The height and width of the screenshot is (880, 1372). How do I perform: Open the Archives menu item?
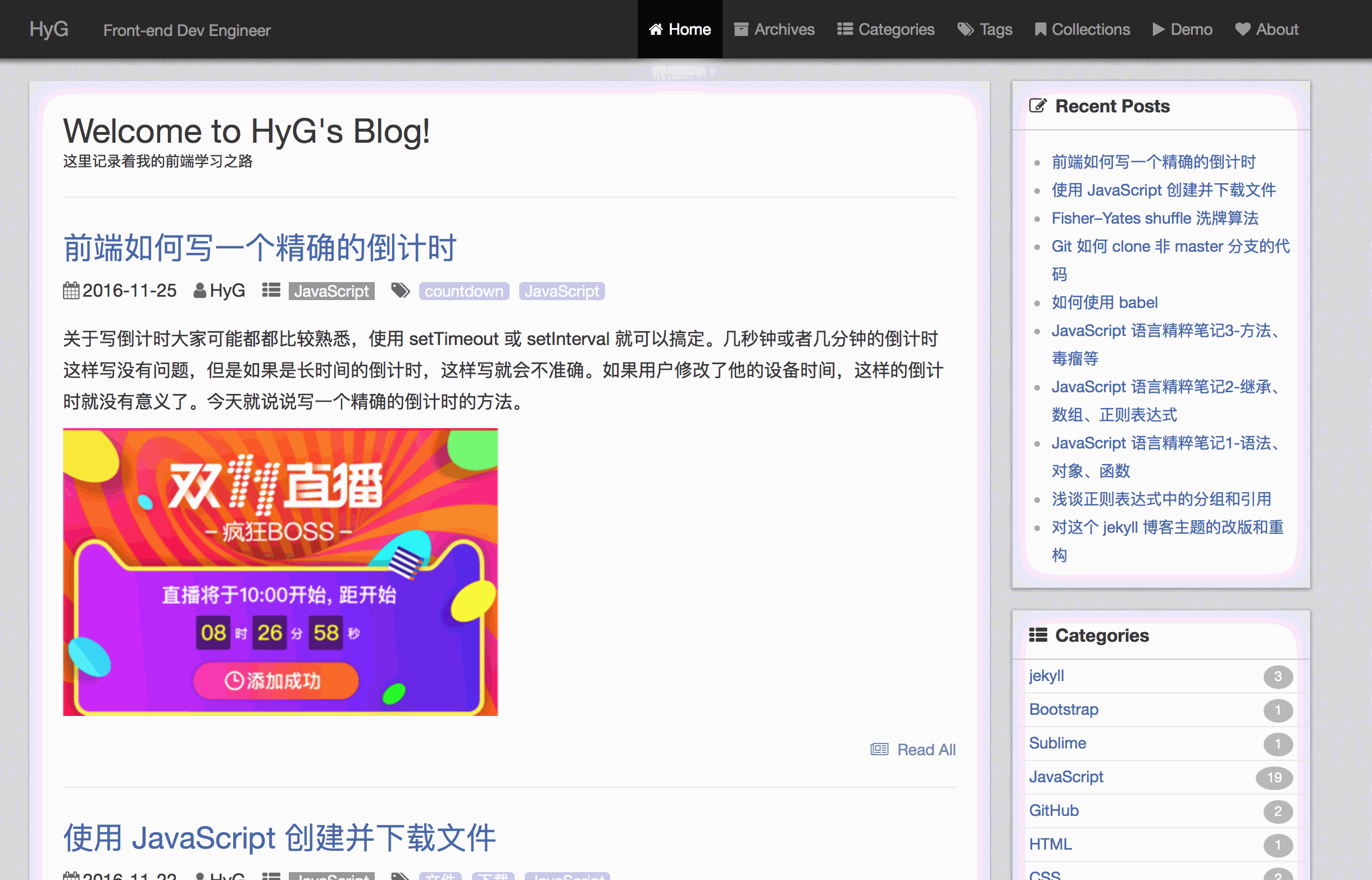[x=784, y=29]
